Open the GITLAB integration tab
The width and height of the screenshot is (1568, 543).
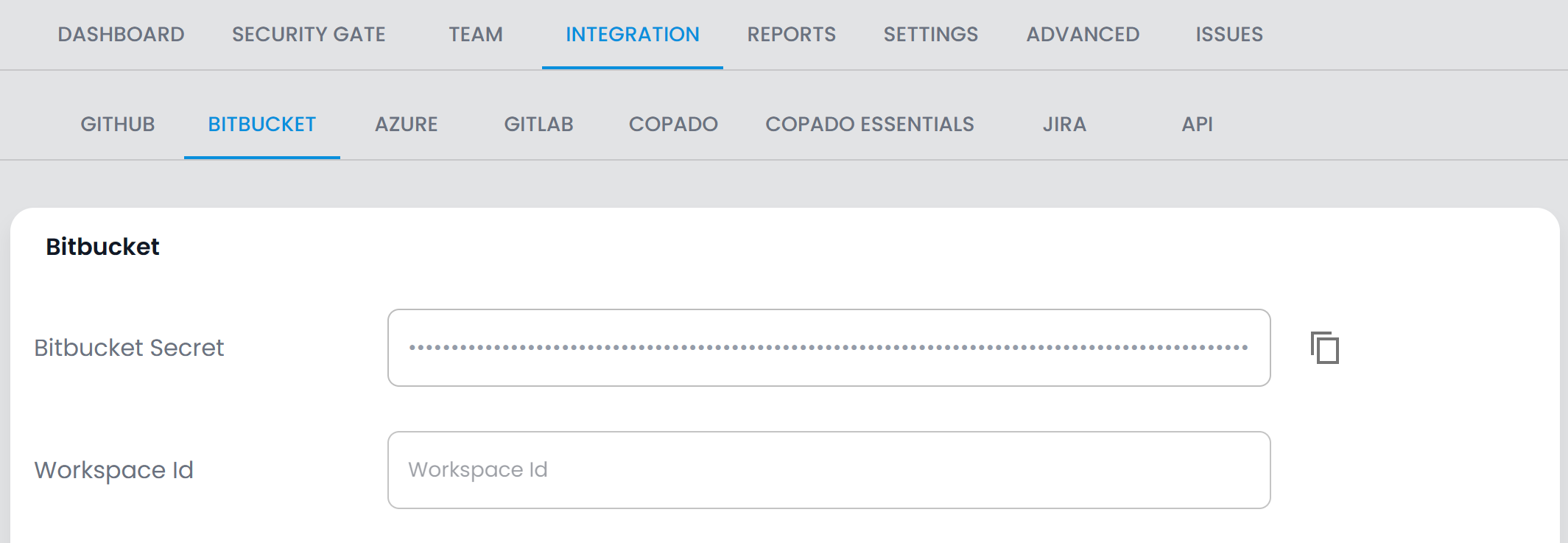538,124
